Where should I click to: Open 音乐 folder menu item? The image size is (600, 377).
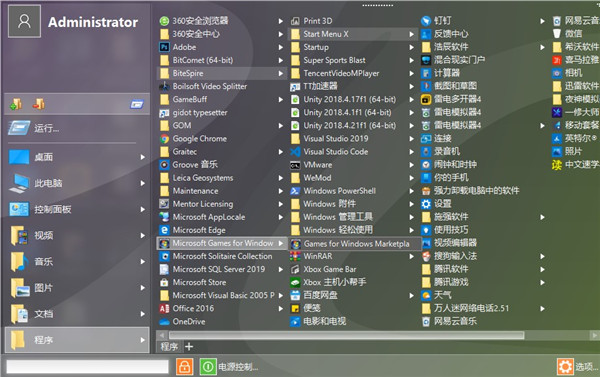point(77,261)
